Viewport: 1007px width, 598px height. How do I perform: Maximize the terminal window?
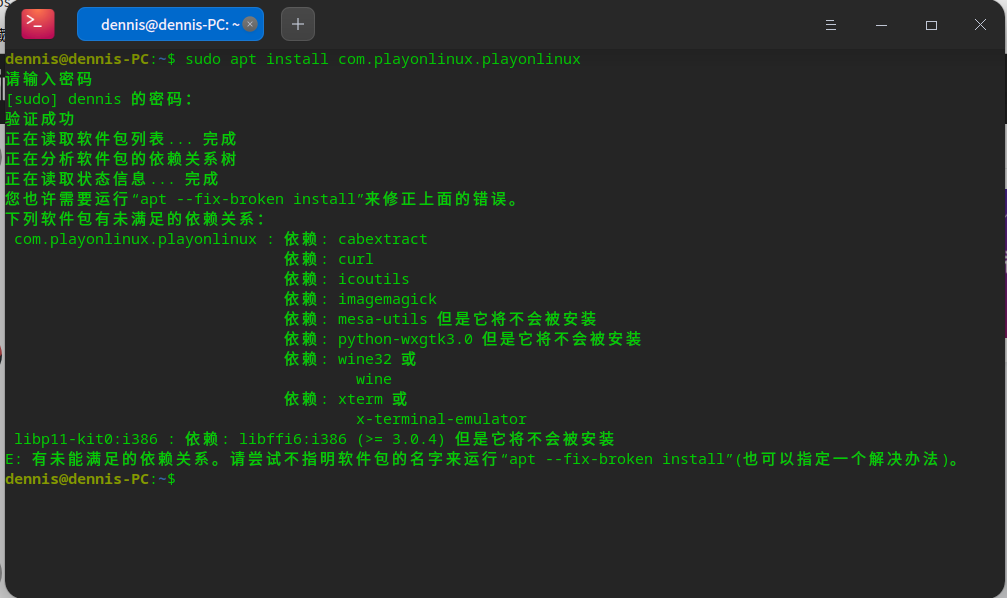[x=931, y=25]
